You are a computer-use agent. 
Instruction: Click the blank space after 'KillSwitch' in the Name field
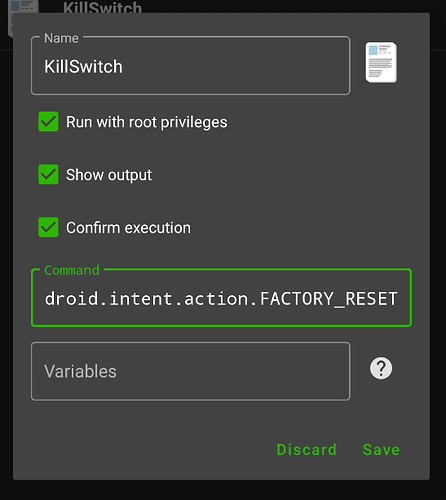point(233,67)
